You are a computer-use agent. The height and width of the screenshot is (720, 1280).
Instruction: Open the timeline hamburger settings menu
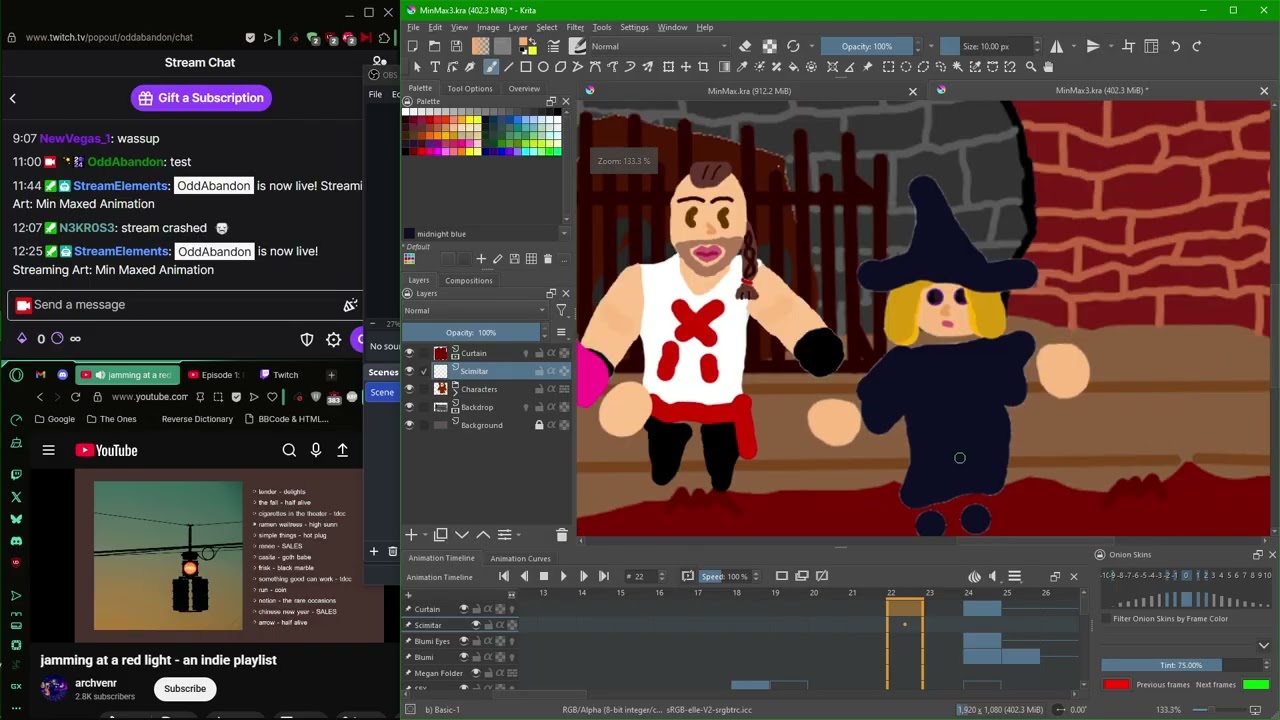[x=1014, y=576]
